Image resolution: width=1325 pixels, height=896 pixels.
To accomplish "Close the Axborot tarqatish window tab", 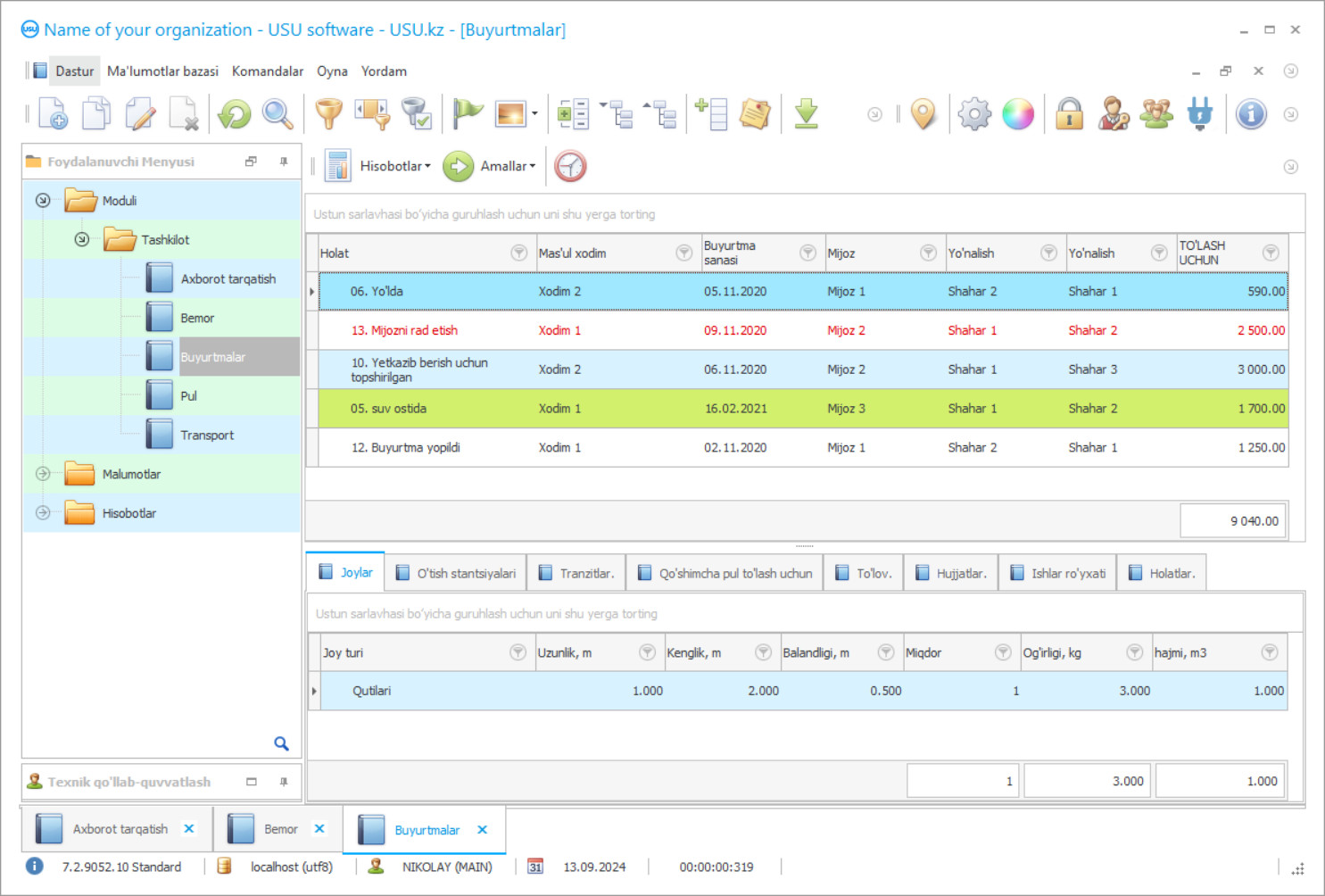I will (189, 828).
